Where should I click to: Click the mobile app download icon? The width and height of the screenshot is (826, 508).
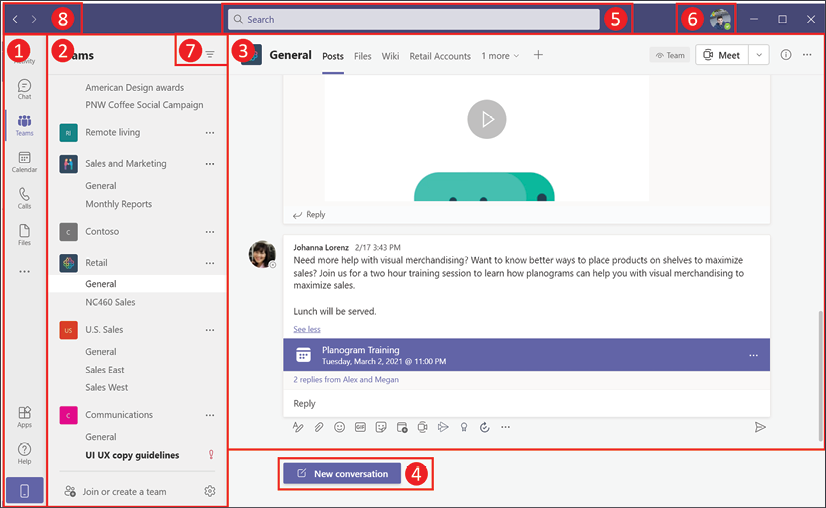(x=24, y=491)
